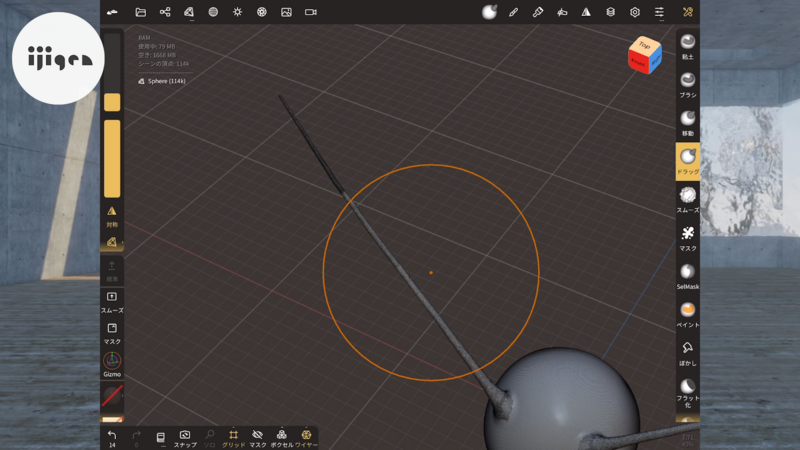Open the Lighting sun icon menu
The height and width of the screenshot is (450, 800).
pyautogui.click(x=238, y=12)
